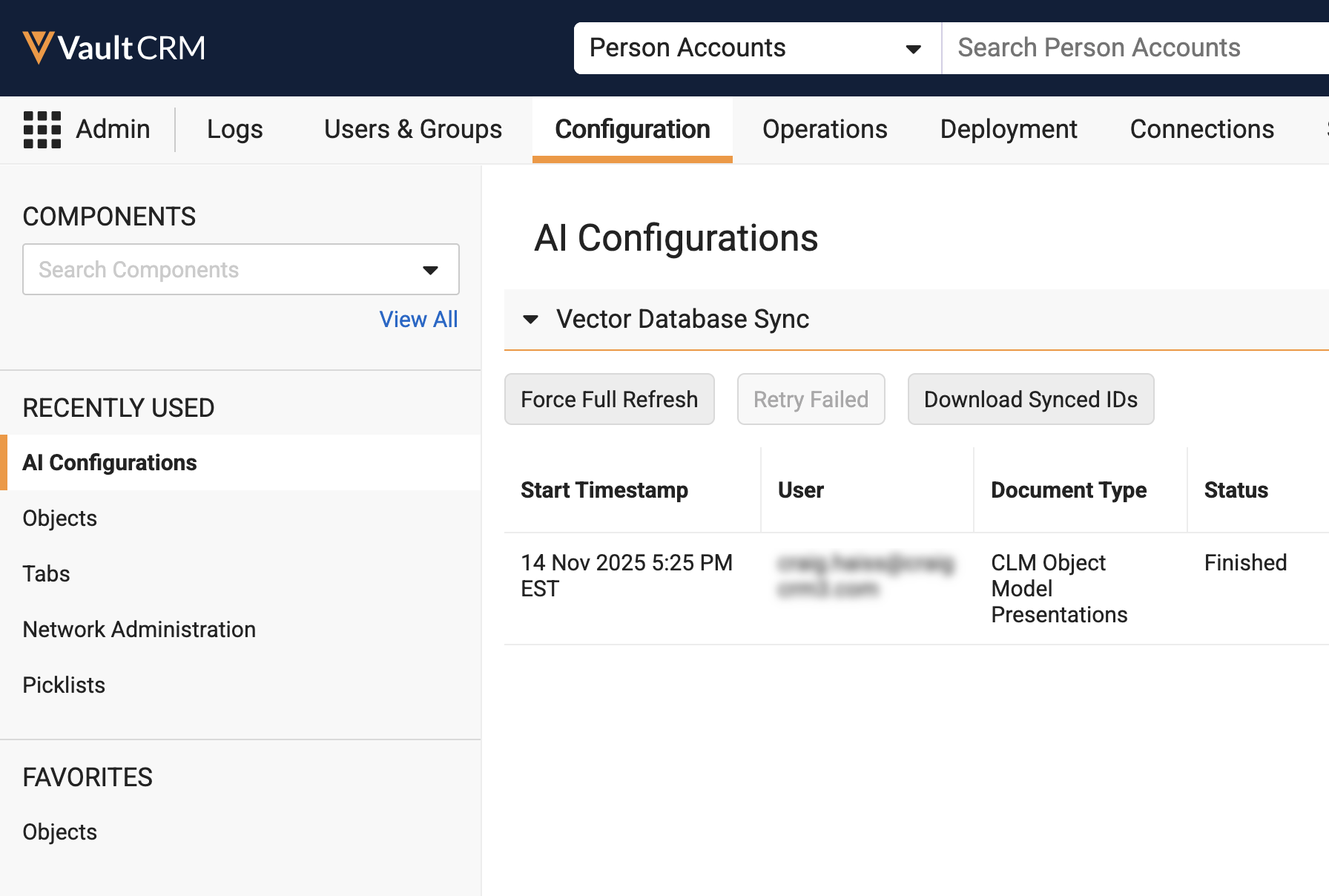Open the Deployment tab
Screen dimensions: 1329x896
1009,130
